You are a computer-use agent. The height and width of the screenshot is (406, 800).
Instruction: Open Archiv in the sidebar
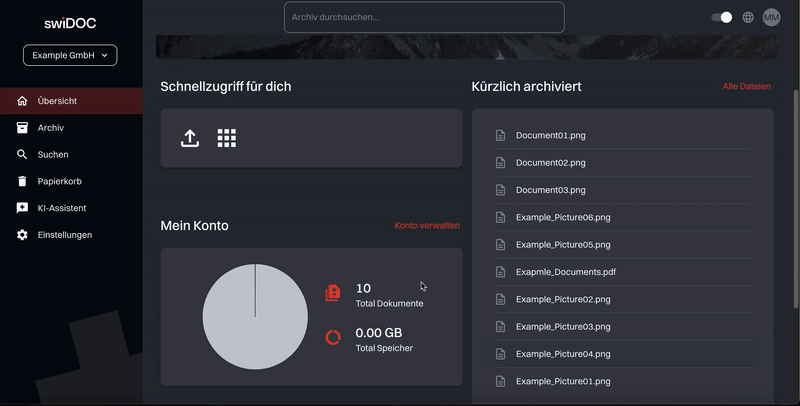50,128
